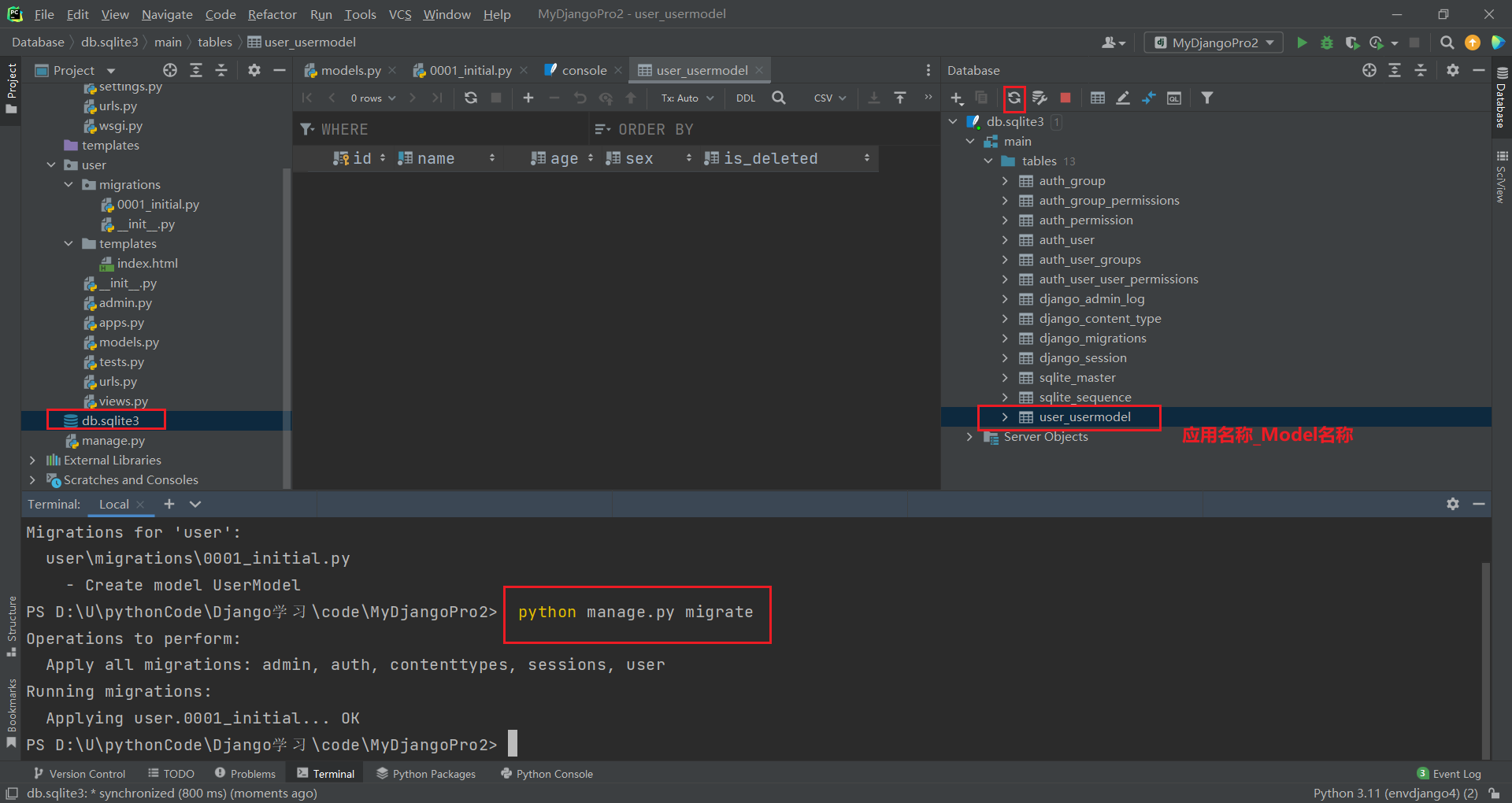Open the Tx: Auto transaction mode dropdown
Image resolution: width=1512 pixels, height=803 pixels.
pyautogui.click(x=687, y=98)
